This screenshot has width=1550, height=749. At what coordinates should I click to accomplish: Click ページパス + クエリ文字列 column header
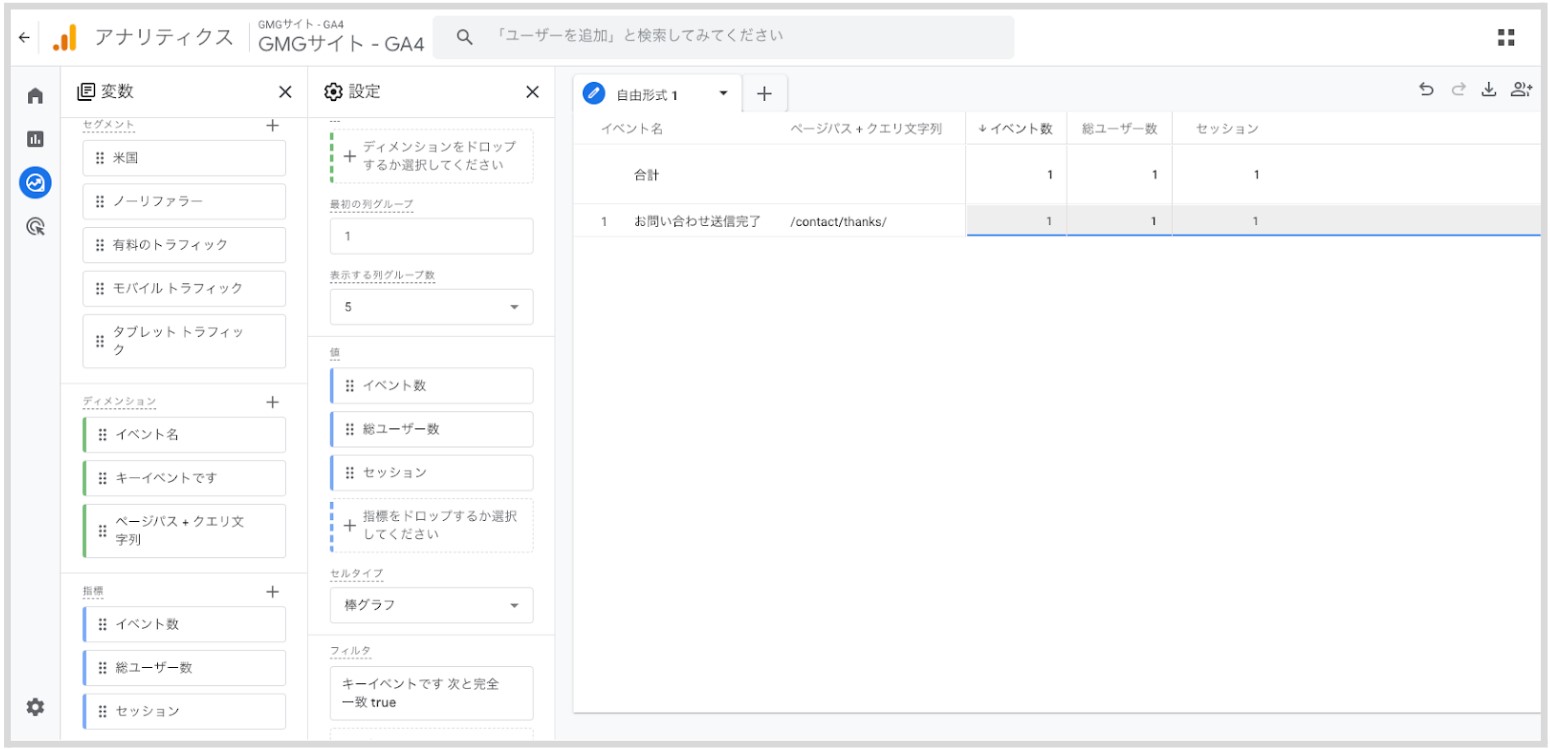[866, 128]
